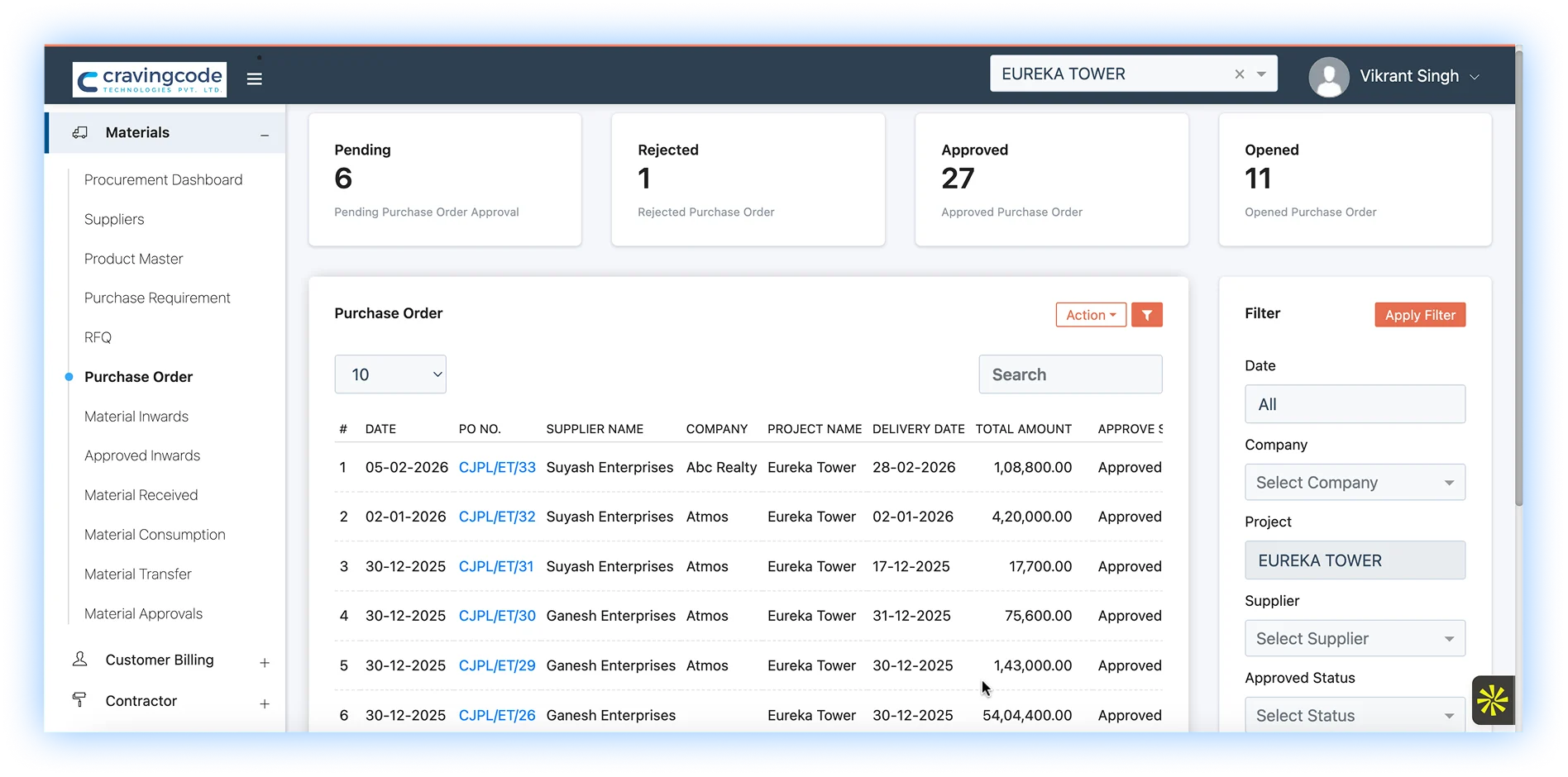The height and width of the screenshot is (777, 1568).
Task: Click the Project filter field EUREKA TOWER
Action: pyautogui.click(x=1355, y=560)
